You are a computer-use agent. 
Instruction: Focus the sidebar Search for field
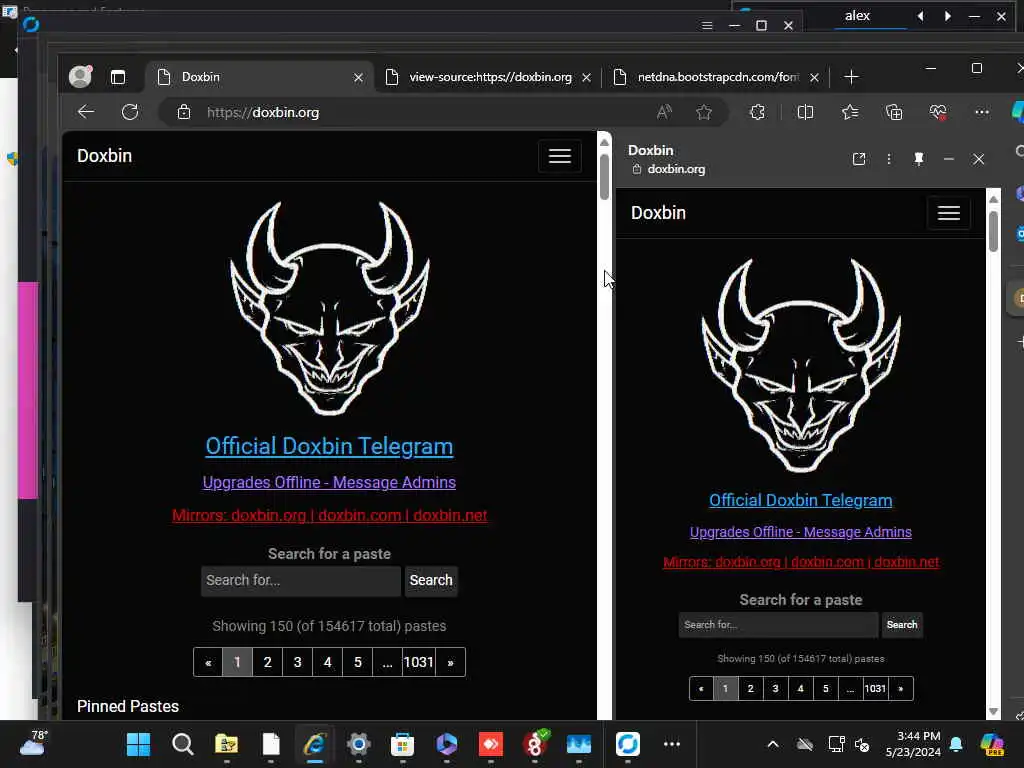coord(778,625)
